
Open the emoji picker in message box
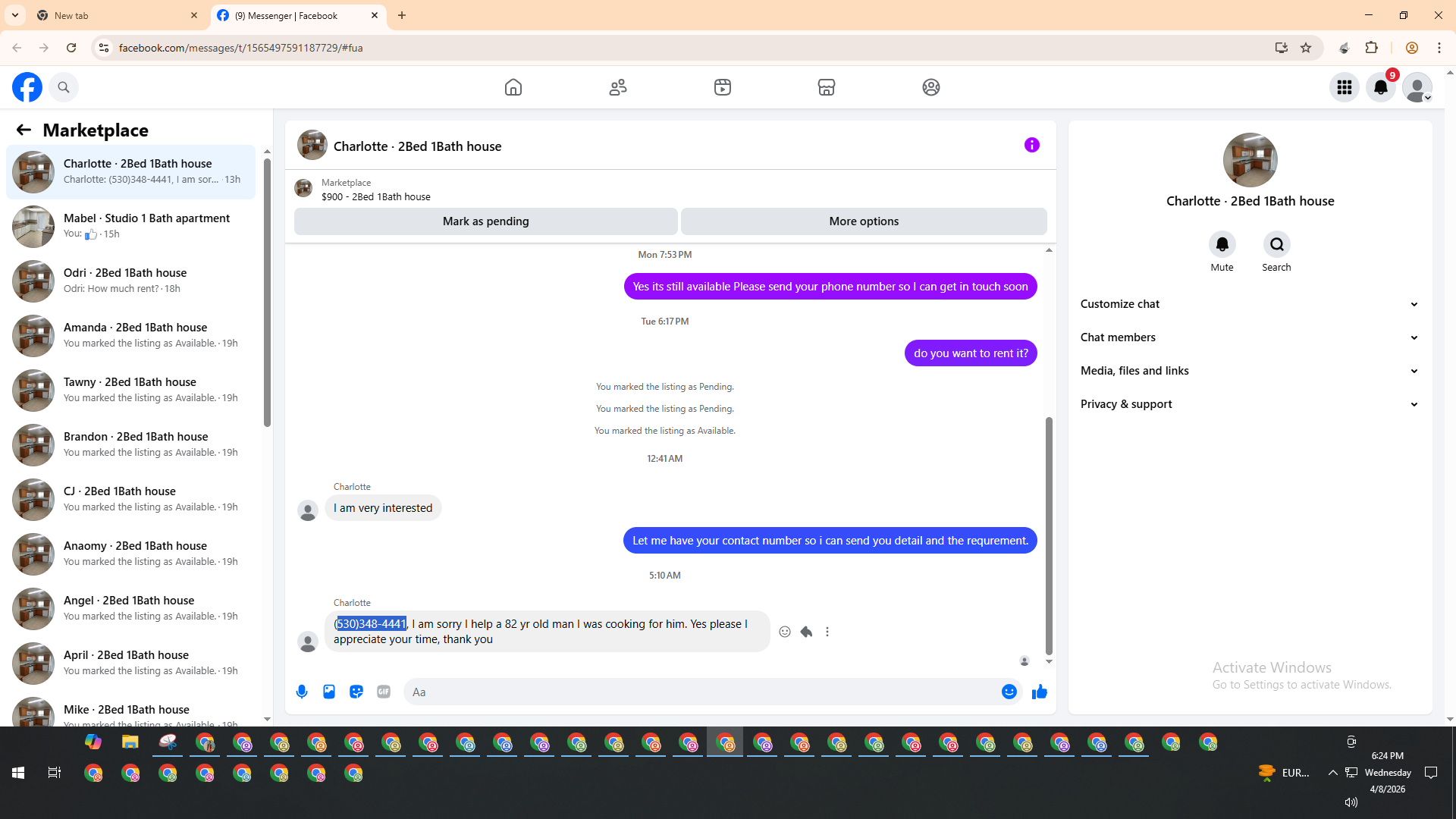1009,692
